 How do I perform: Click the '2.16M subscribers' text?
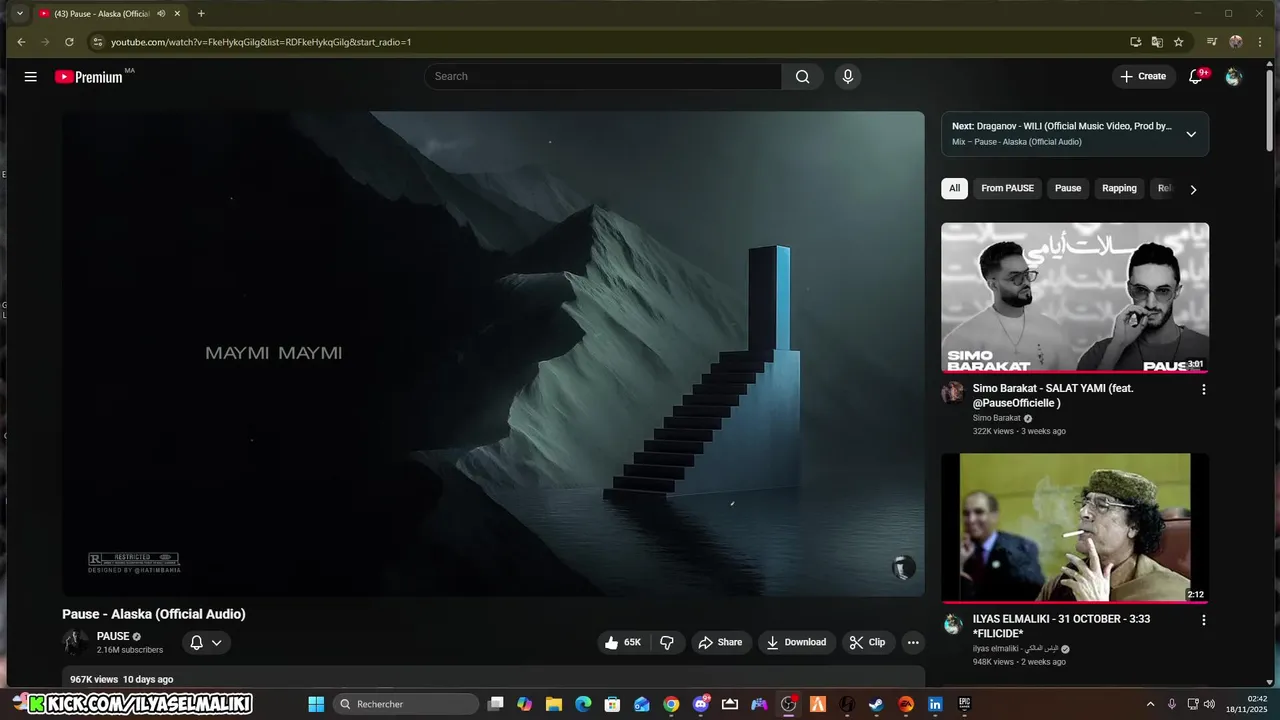[x=130, y=650]
